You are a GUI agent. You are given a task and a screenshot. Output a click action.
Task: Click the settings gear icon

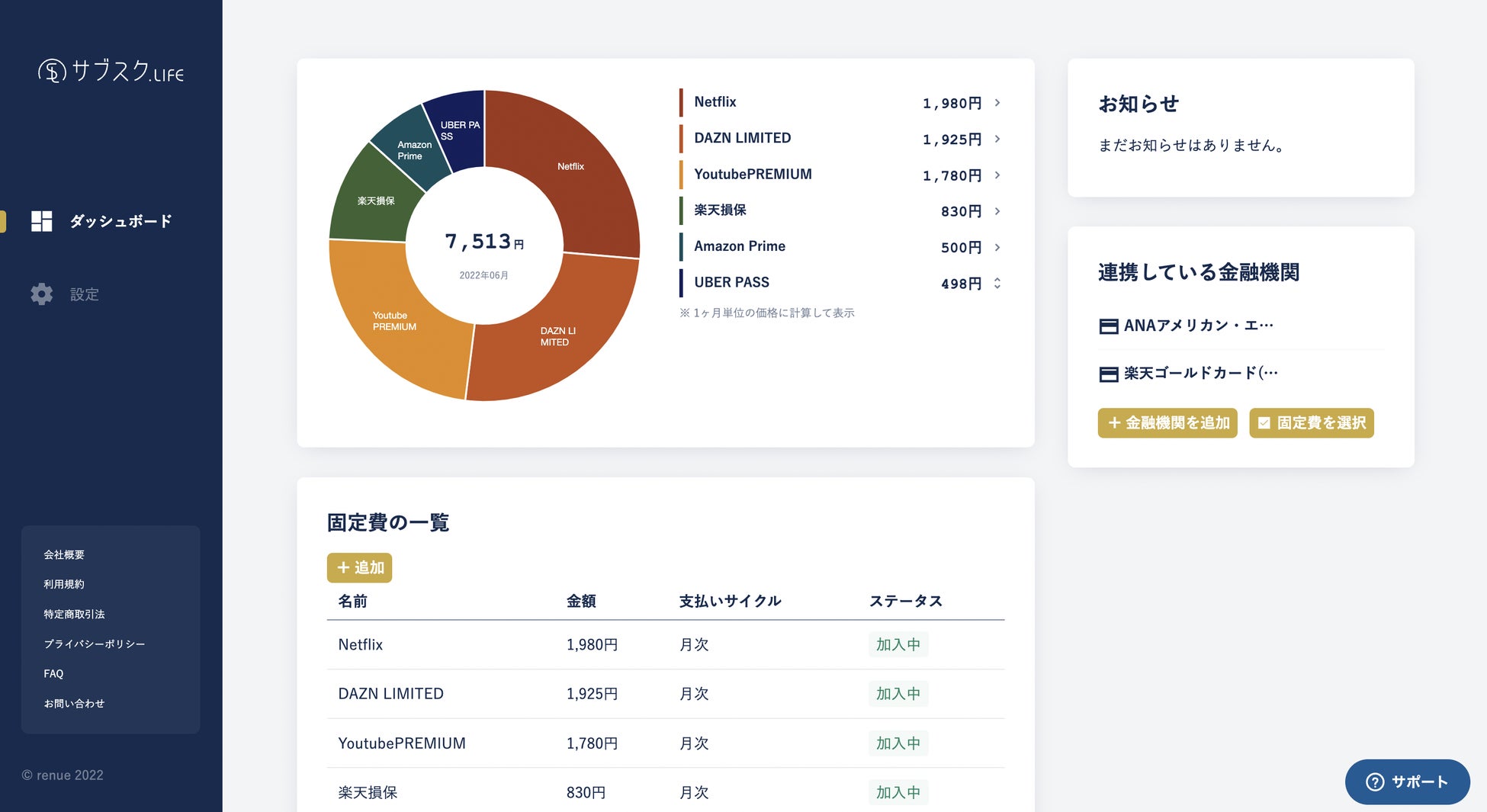pos(42,294)
